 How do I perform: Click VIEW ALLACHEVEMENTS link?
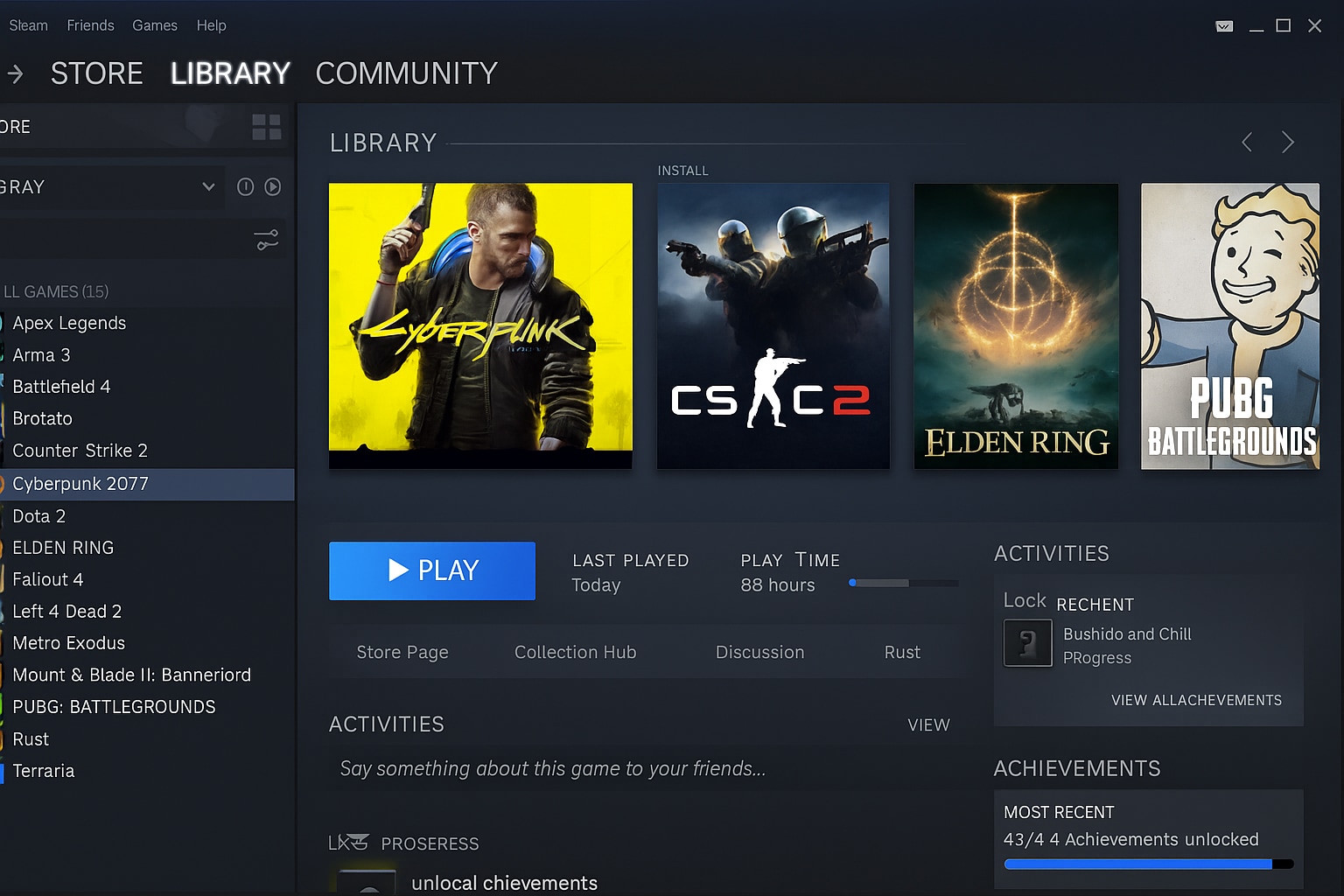tap(1196, 700)
